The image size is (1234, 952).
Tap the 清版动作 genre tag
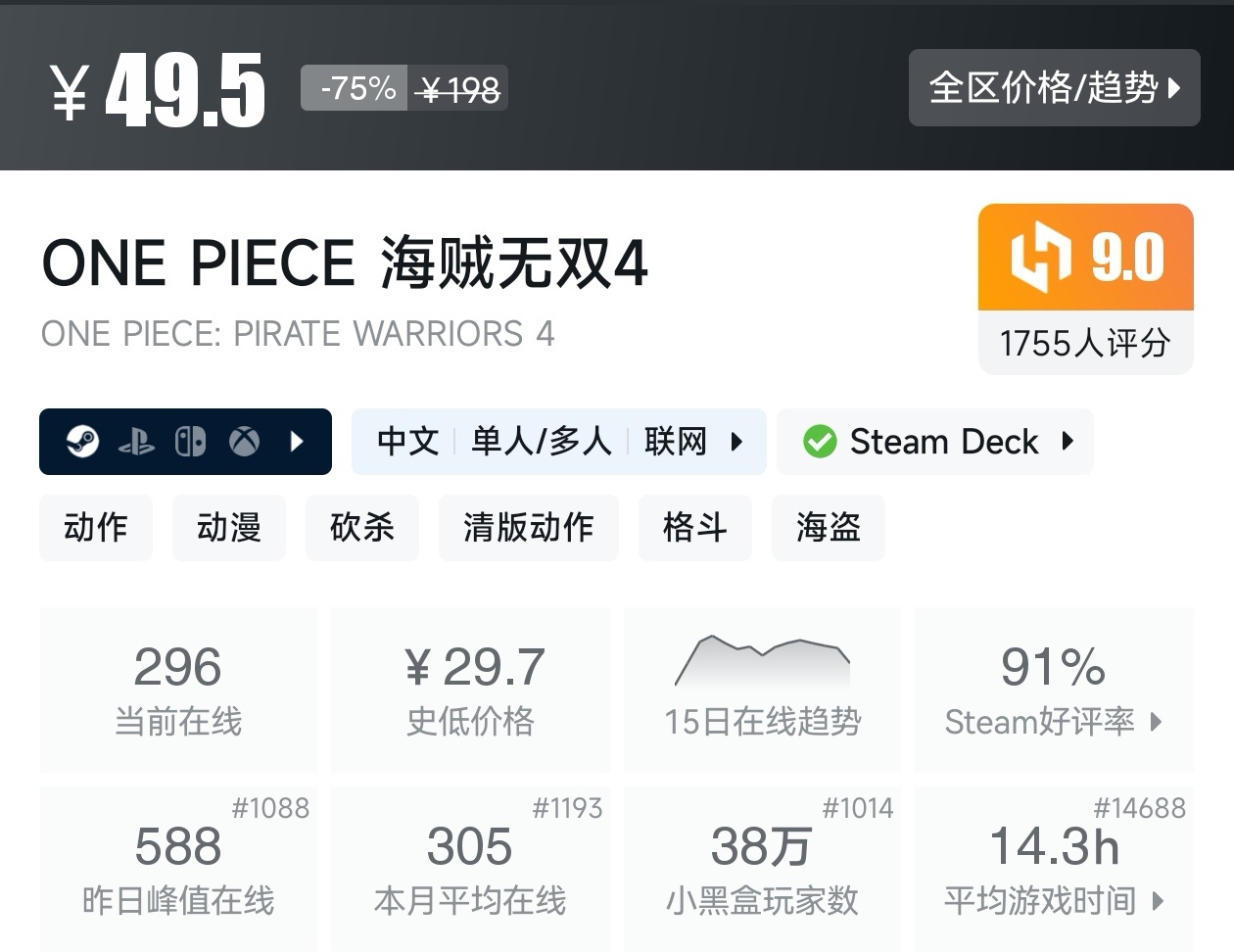pos(529,528)
